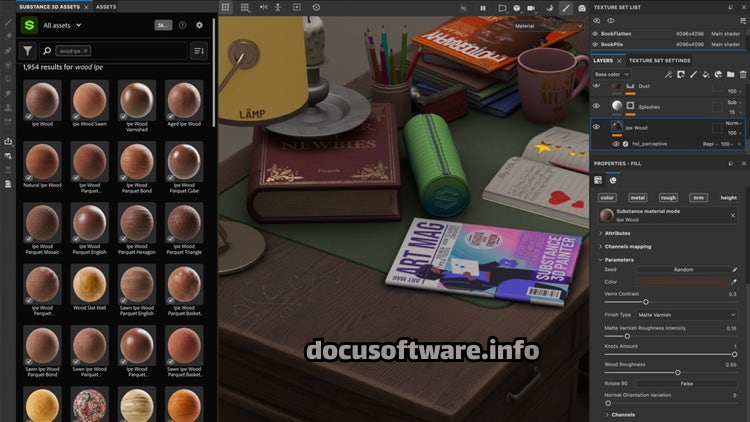This screenshot has height=422, width=750.
Task: Toggle visibility of Splashes layer
Action: 597,106
